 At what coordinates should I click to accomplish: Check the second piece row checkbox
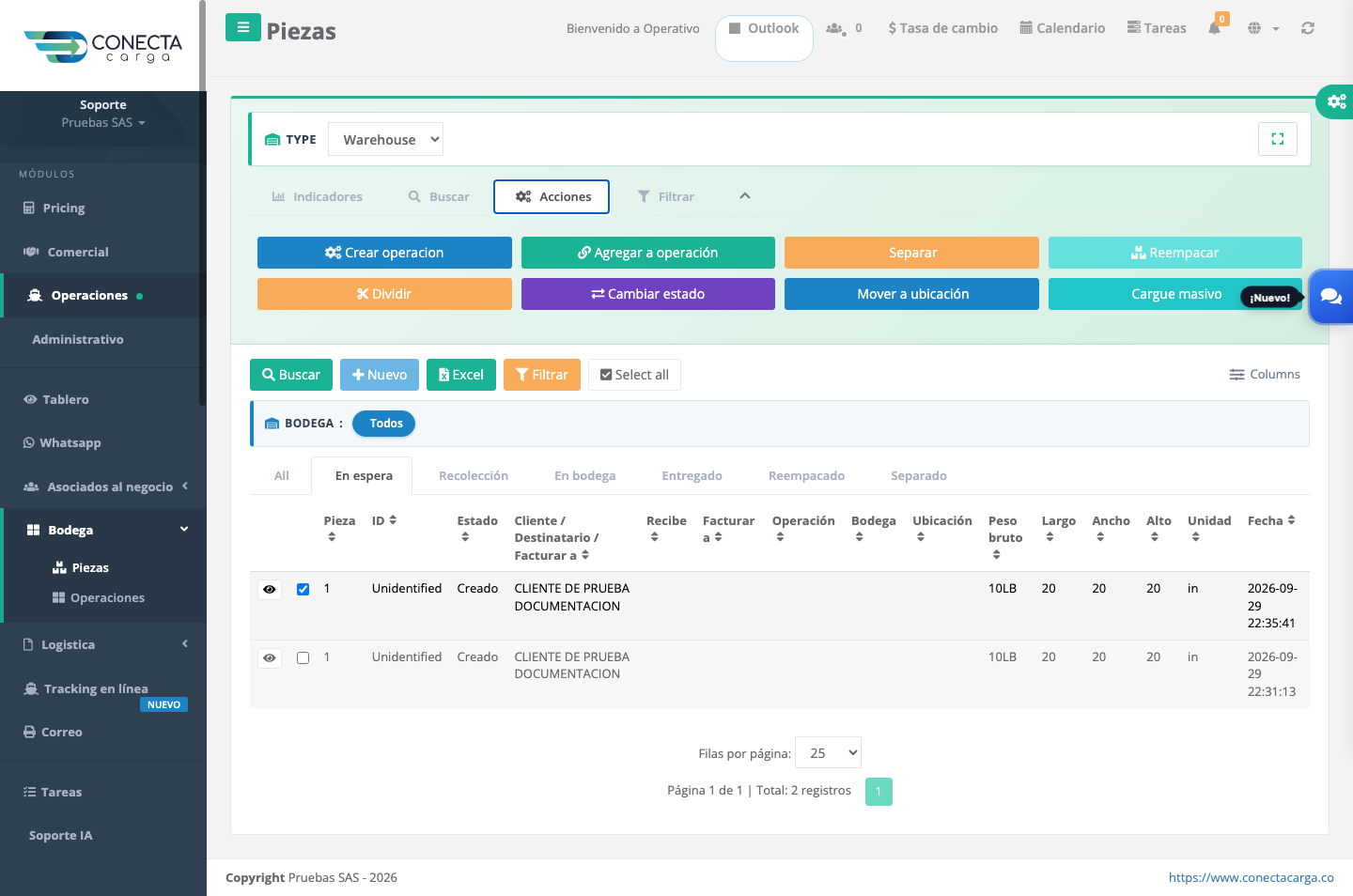point(303,657)
